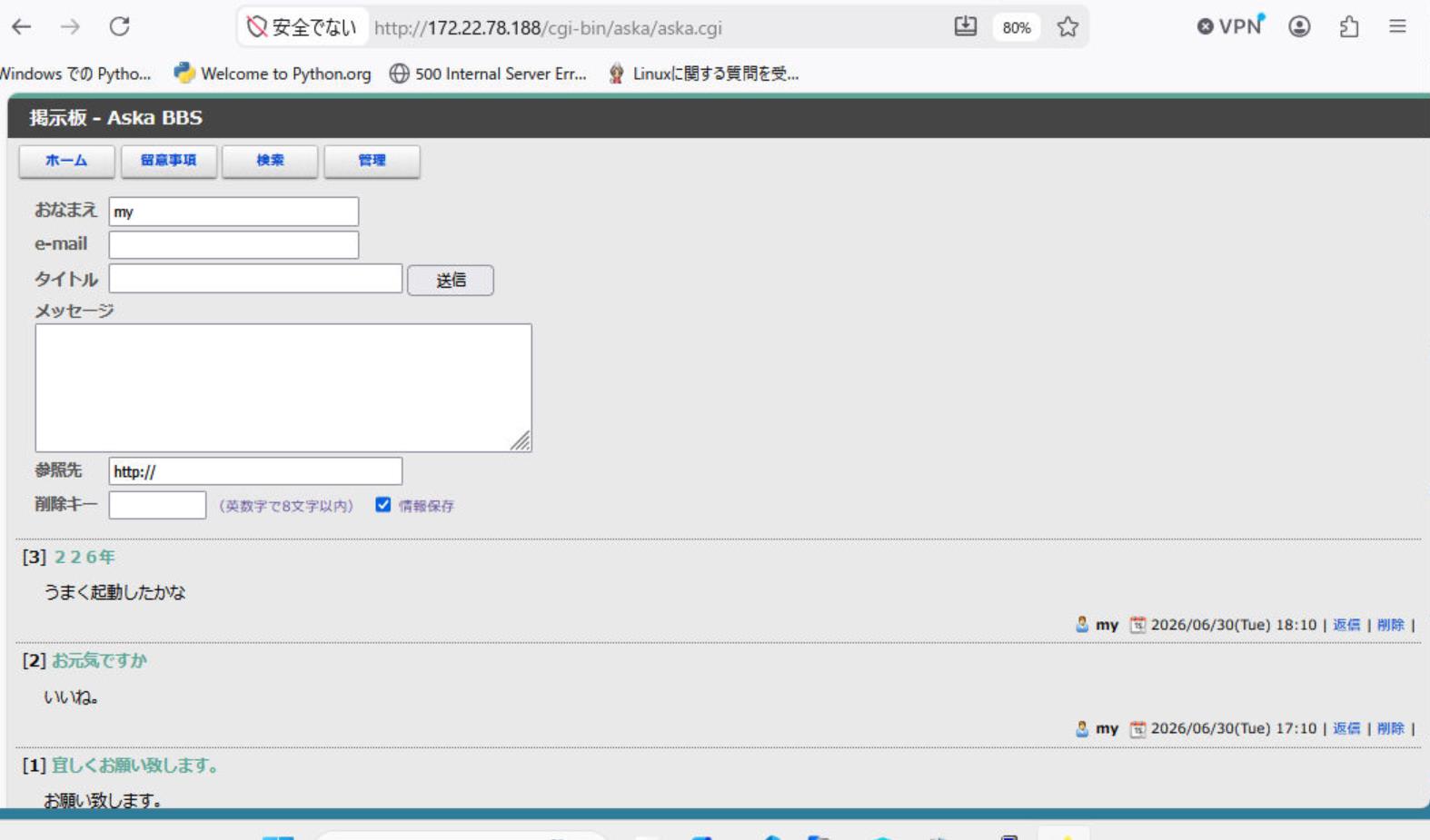Click the Python logo bookmark icon
Image resolution: width=1430 pixels, height=840 pixels.
(x=184, y=73)
